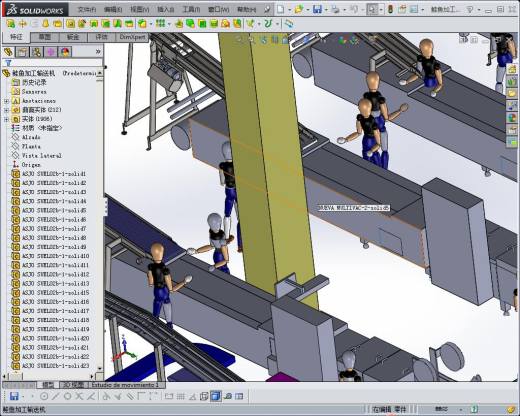This screenshot has width=520, height=416.
Task: Click the New document icon
Action: pyautogui.click(x=280, y=9)
